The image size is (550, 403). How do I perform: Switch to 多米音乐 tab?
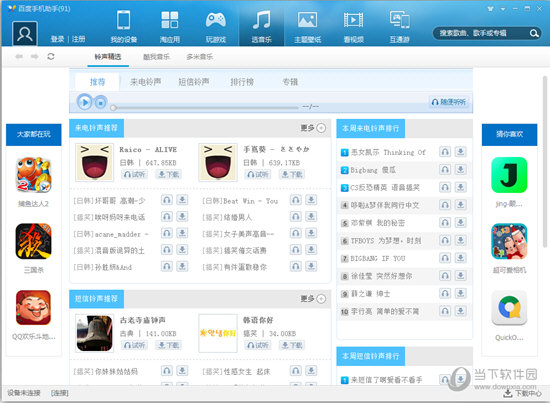click(x=200, y=56)
